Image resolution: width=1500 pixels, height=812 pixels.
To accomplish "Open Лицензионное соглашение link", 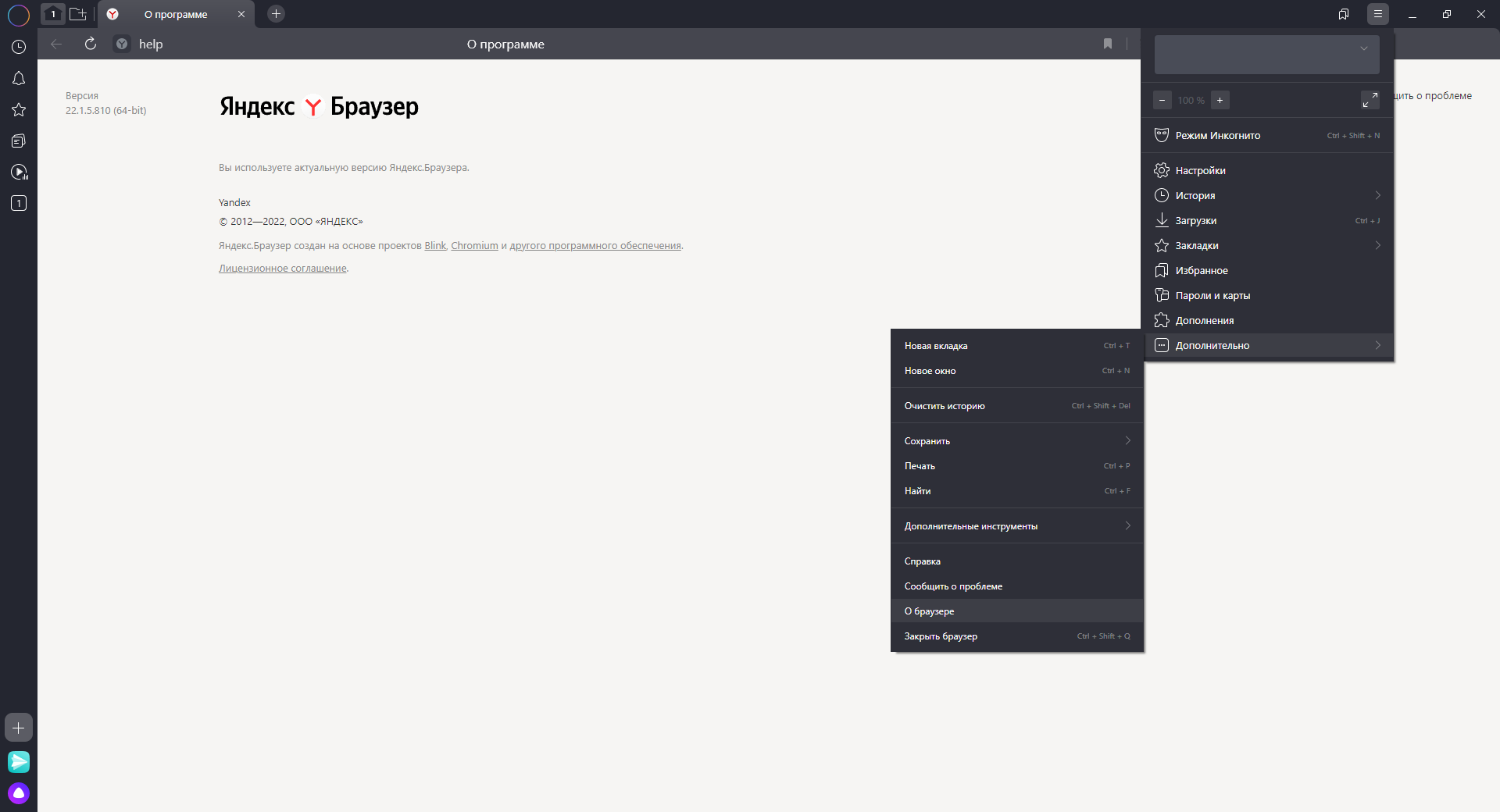I will point(283,269).
